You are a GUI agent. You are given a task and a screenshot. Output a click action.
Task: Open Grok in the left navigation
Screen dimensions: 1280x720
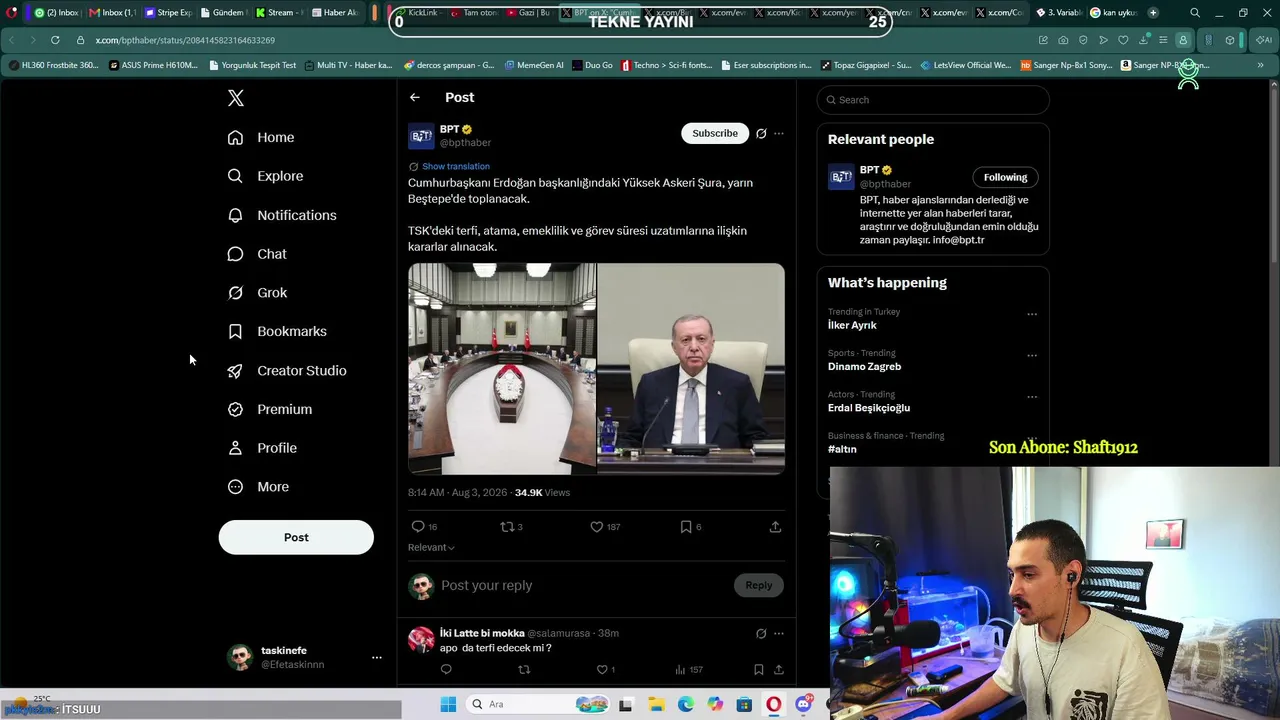coord(257,293)
